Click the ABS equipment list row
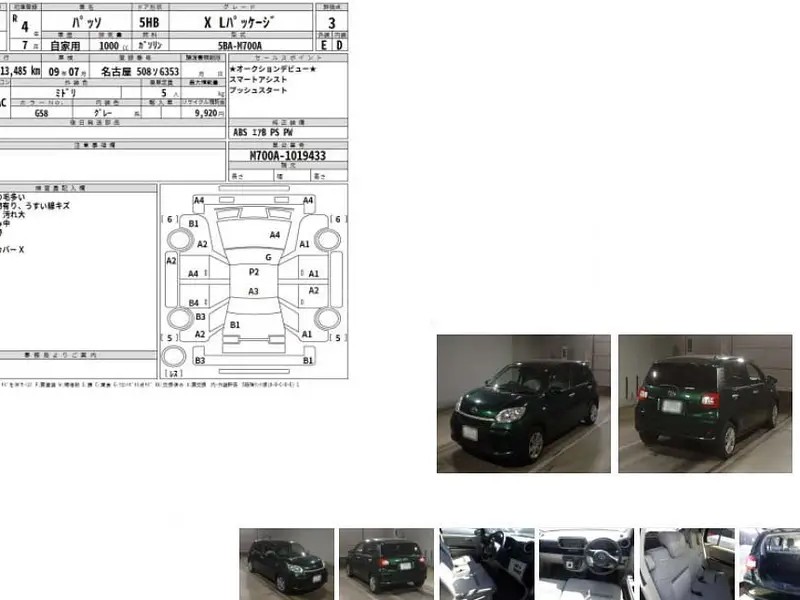Viewport: 800px width, 600px height. [264, 132]
